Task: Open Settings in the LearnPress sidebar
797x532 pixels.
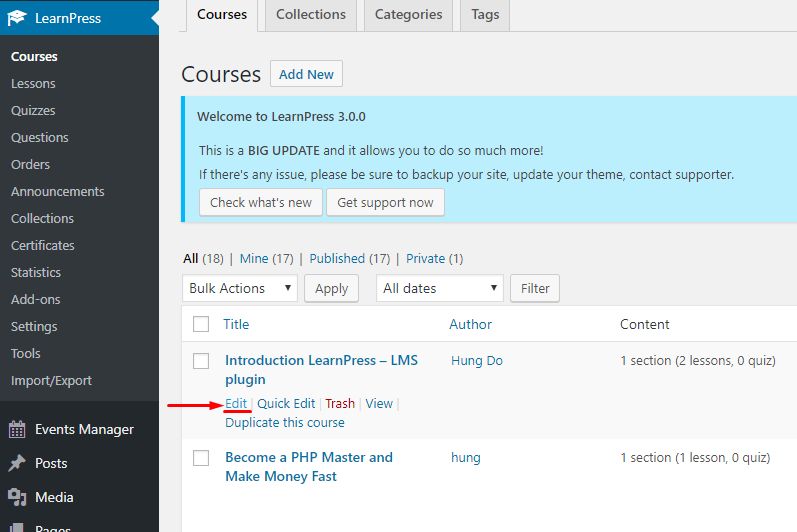Action: pos(34,326)
